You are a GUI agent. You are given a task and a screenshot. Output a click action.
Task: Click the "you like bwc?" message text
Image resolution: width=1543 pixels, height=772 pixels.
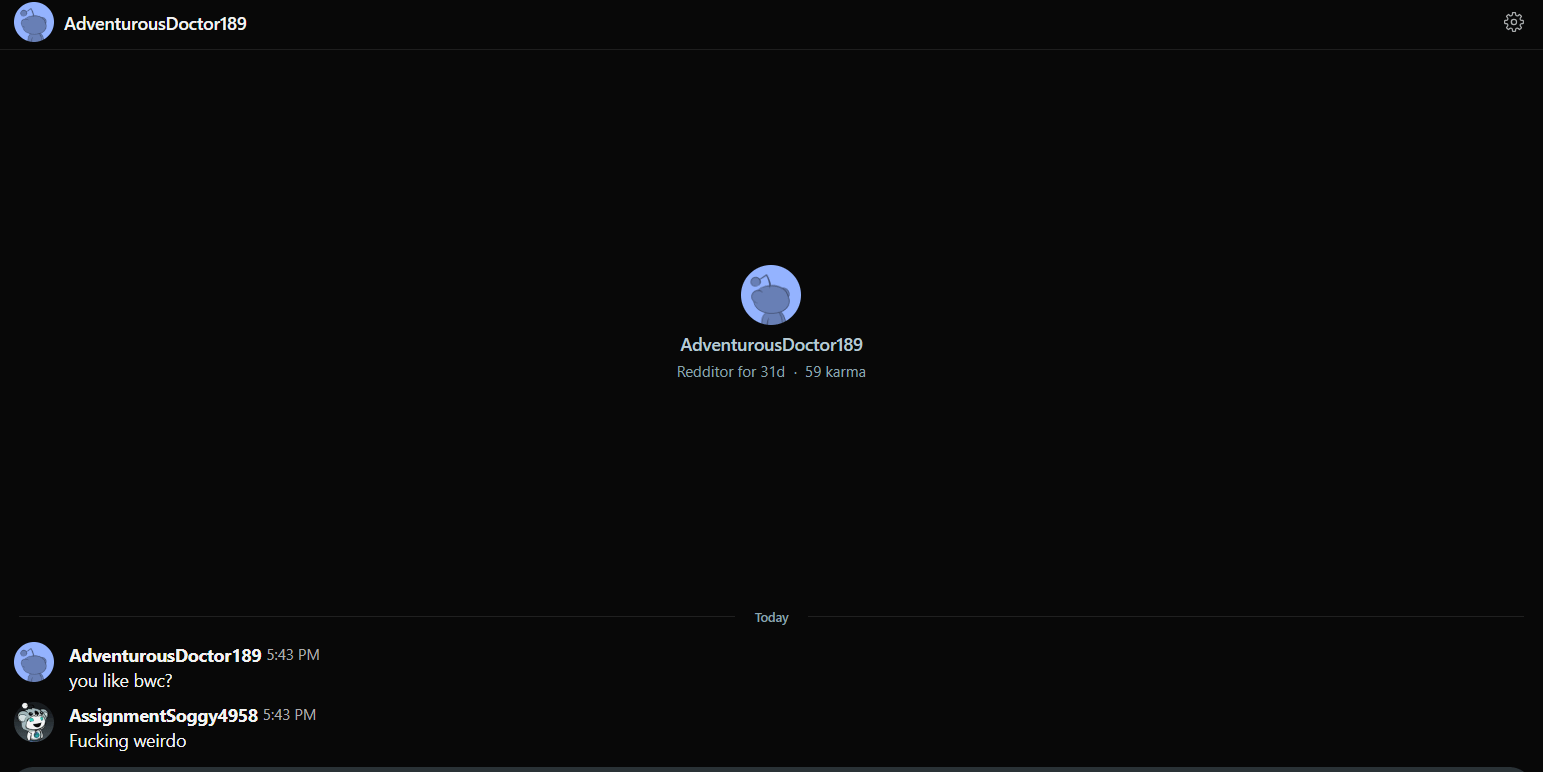(120, 681)
